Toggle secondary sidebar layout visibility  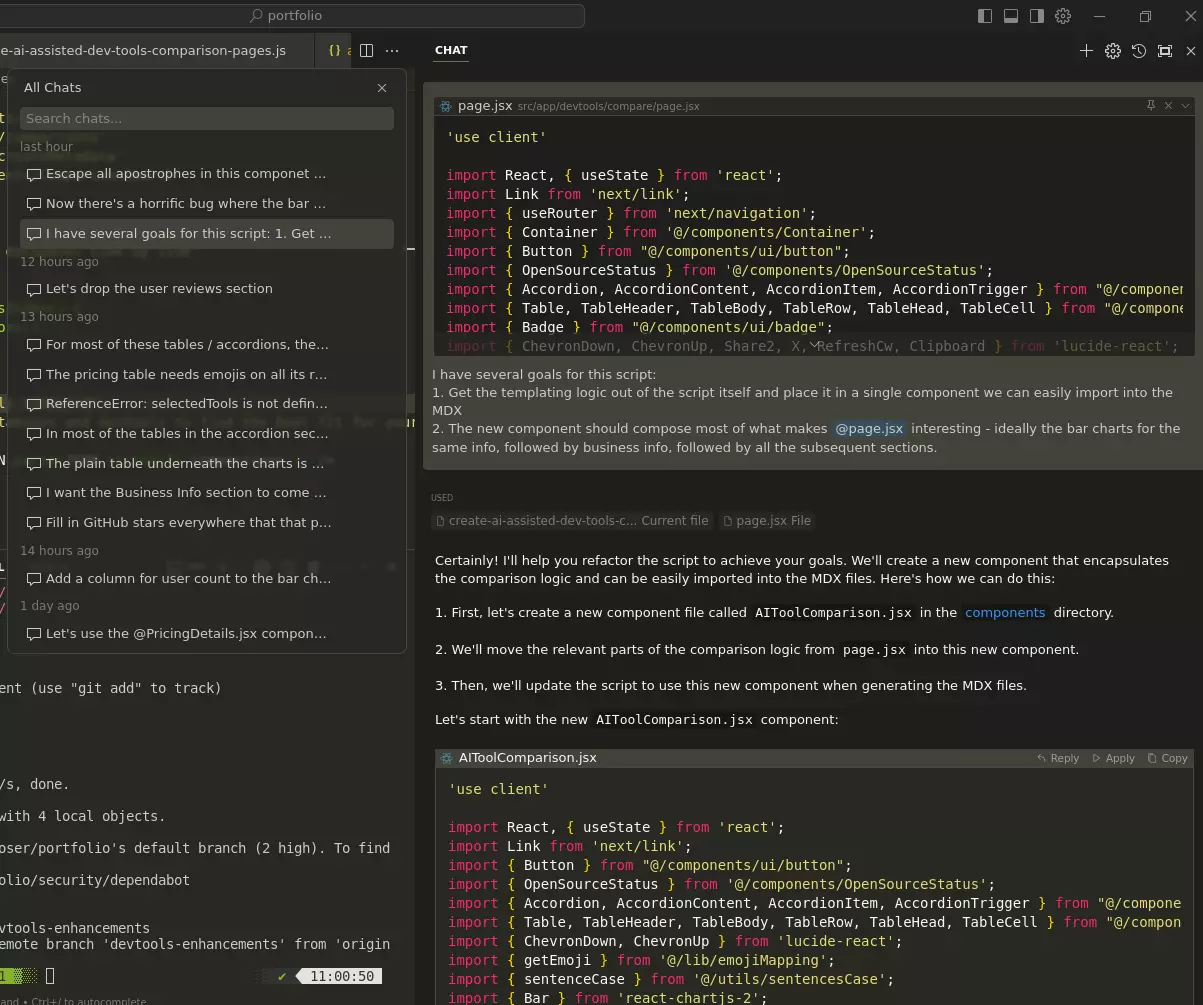(x=1037, y=16)
